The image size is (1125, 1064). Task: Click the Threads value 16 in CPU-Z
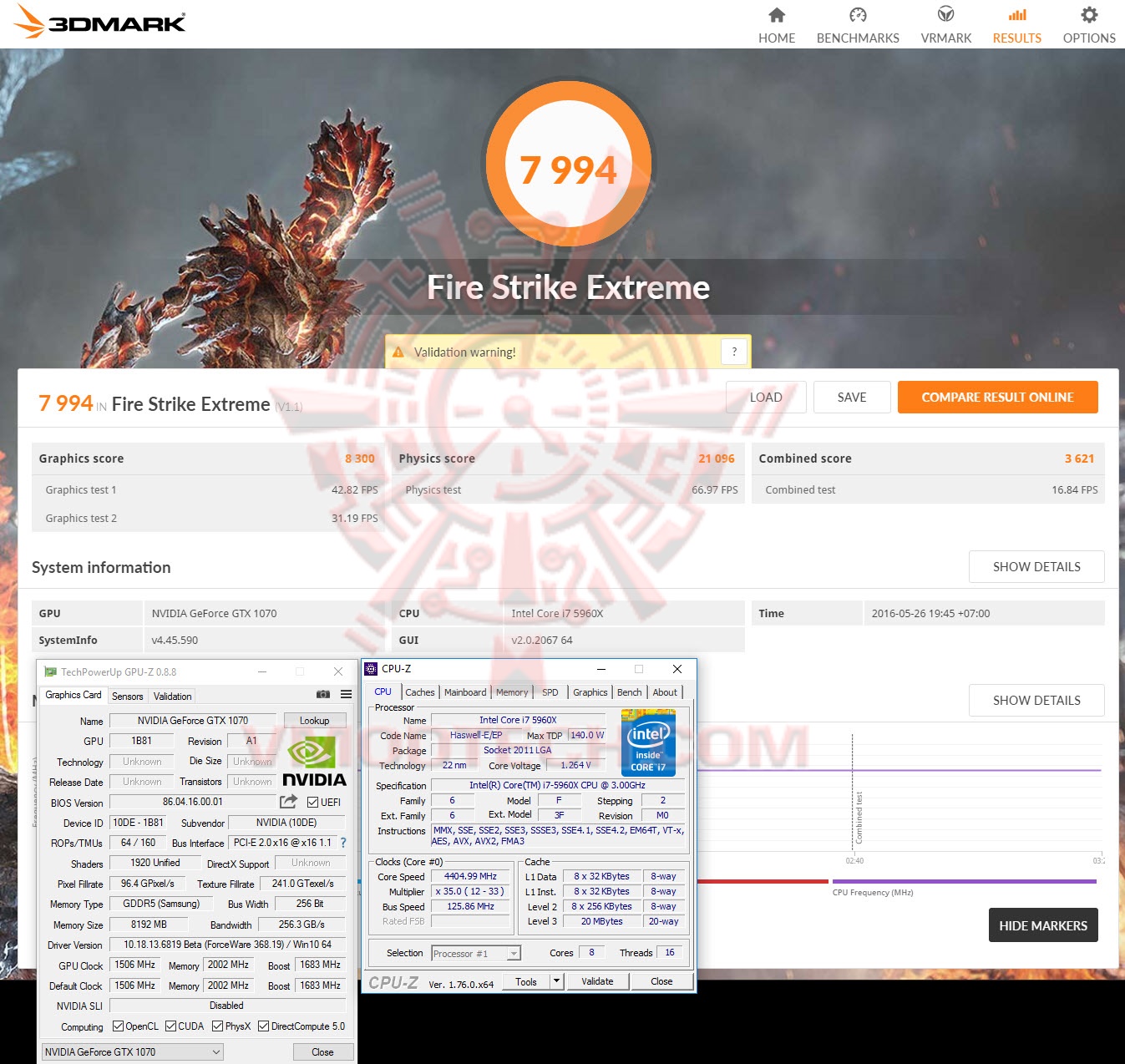[670, 952]
